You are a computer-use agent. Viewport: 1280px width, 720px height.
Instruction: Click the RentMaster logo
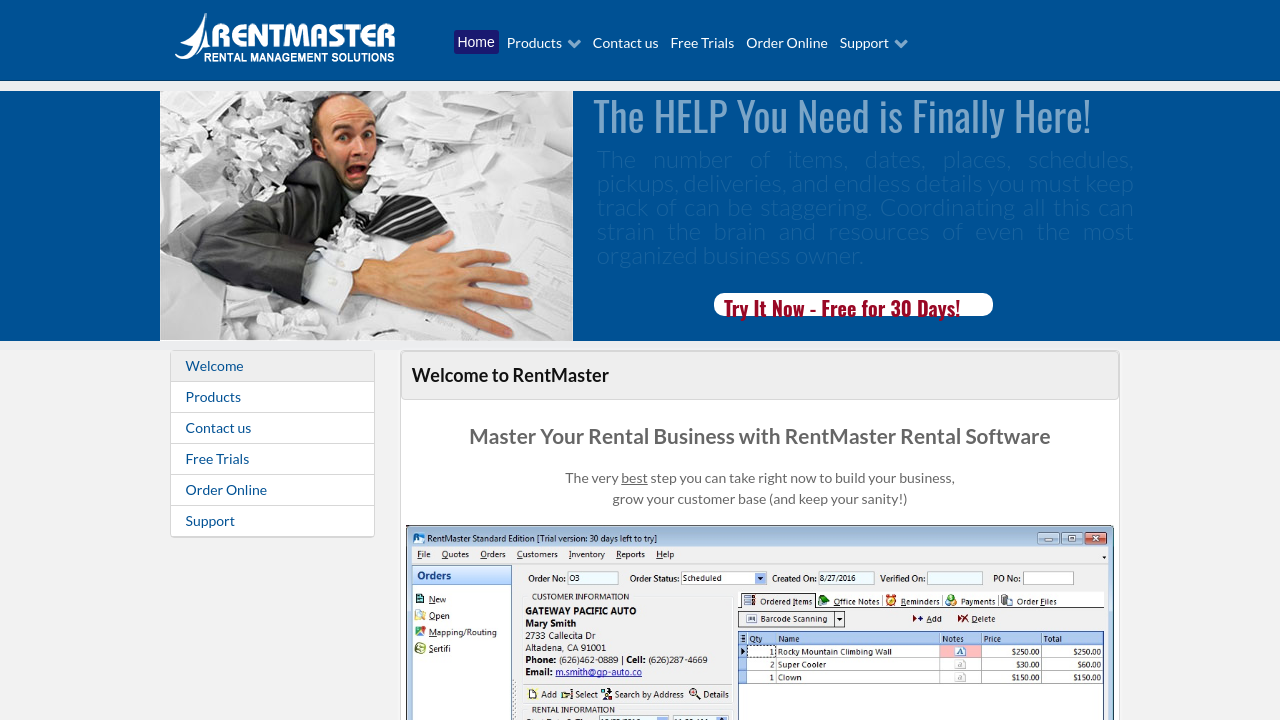285,39
